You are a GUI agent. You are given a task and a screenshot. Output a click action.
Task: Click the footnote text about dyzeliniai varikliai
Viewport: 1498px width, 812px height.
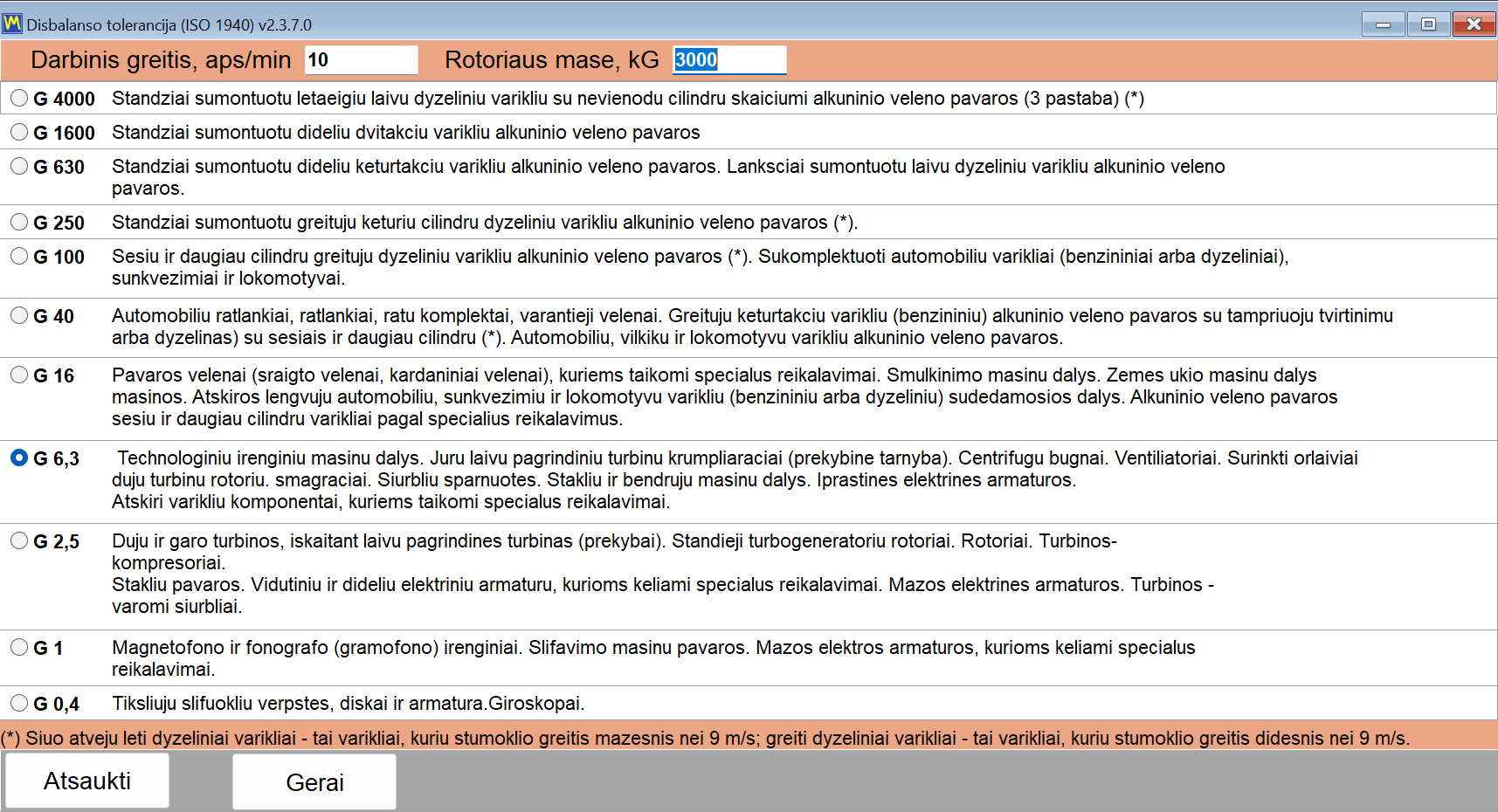pos(706,739)
